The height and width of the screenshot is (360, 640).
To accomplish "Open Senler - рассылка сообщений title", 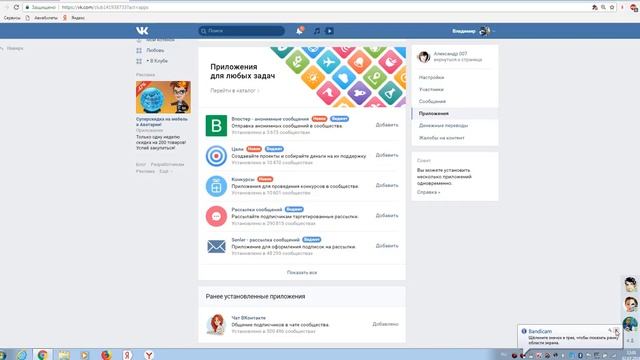I will click(265, 240).
